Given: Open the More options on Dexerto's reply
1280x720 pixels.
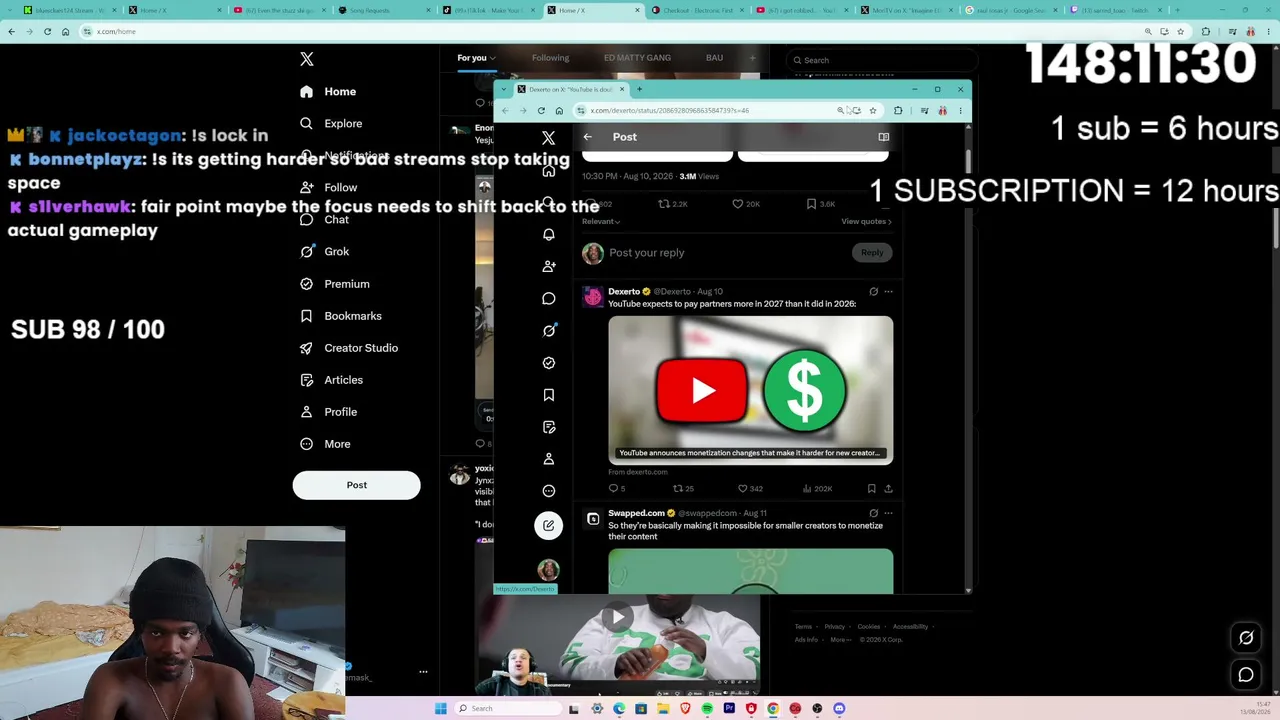Looking at the screenshot, I should pyautogui.click(x=888, y=292).
